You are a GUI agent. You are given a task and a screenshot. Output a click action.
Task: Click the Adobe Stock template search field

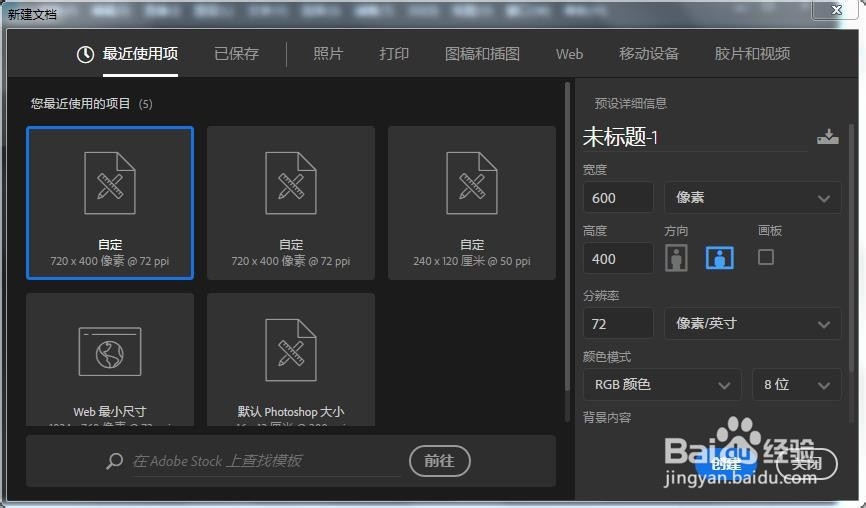click(266, 461)
